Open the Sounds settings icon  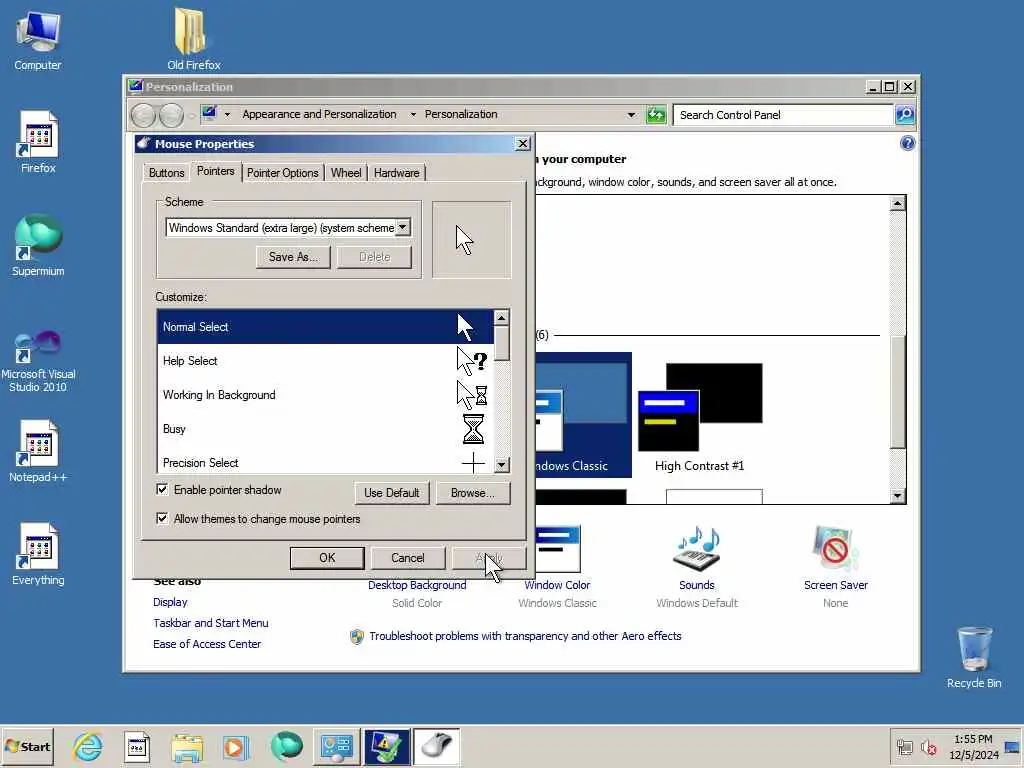tap(697, 549)
